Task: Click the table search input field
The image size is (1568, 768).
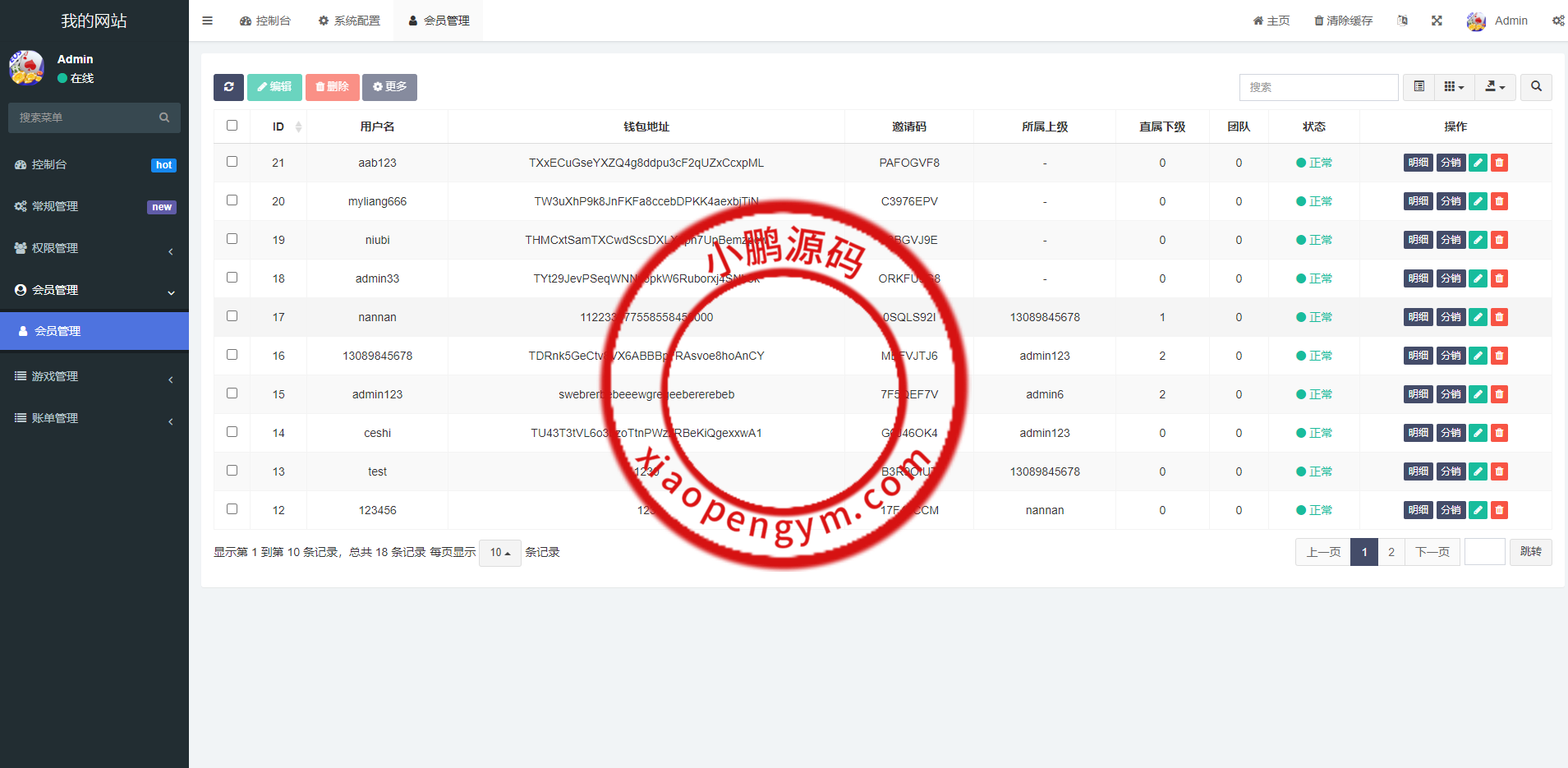Action: [x=1318, y=87]
